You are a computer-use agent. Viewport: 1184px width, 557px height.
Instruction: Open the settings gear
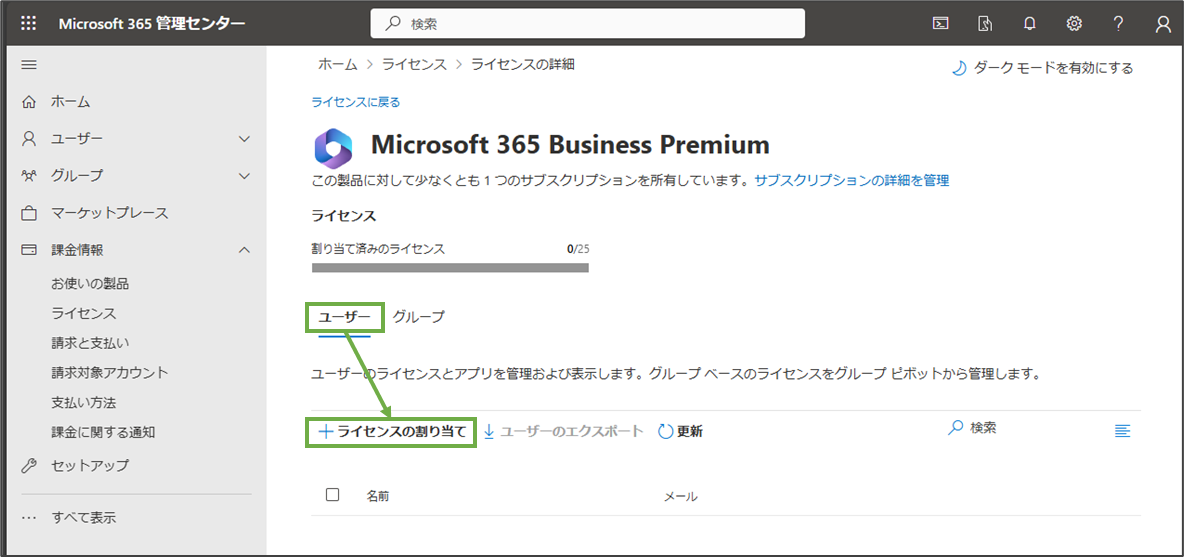1074,23
